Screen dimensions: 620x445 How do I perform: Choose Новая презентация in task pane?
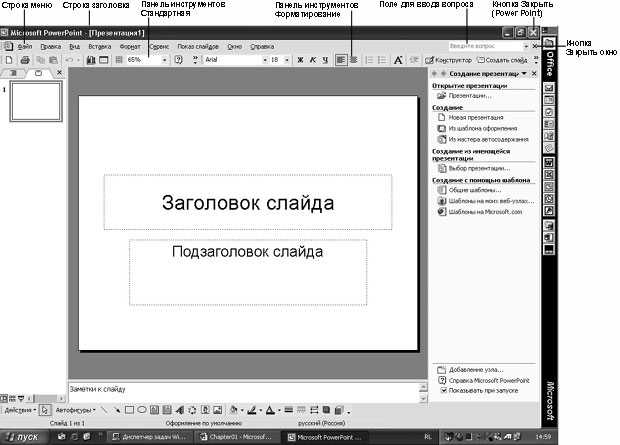point(476,117)
